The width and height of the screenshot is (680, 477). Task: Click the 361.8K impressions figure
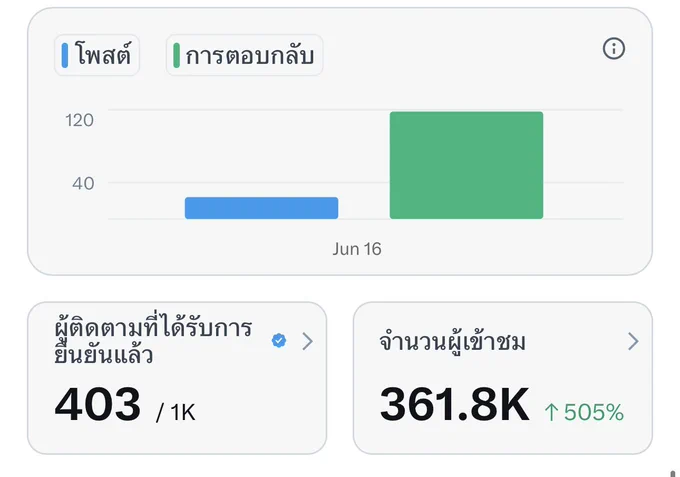[454, 404]
